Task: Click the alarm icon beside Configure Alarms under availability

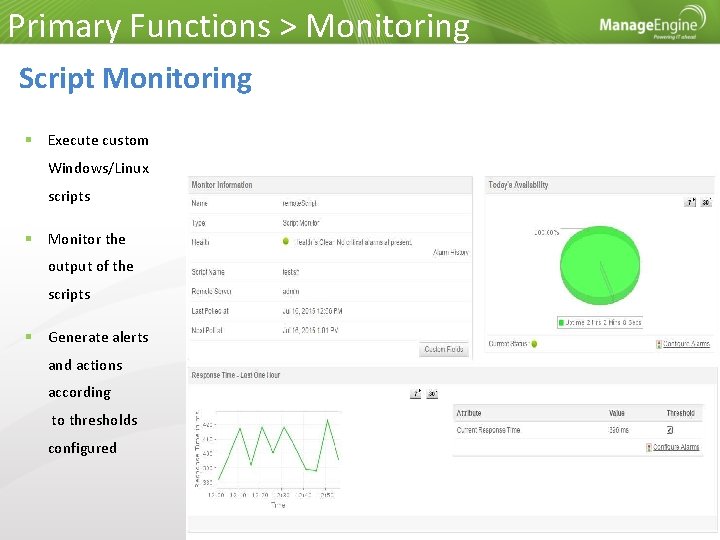Action: point(659,344)
